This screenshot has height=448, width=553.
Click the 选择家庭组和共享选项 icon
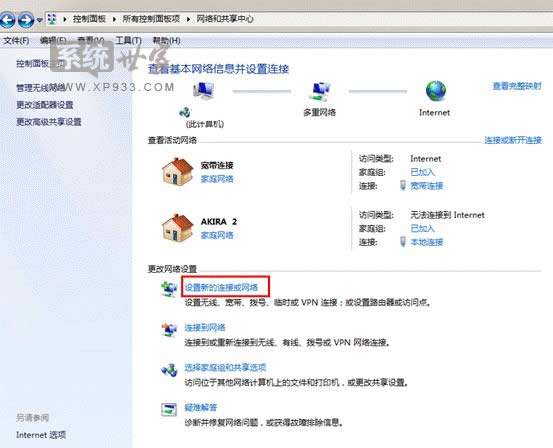[169, 370]
